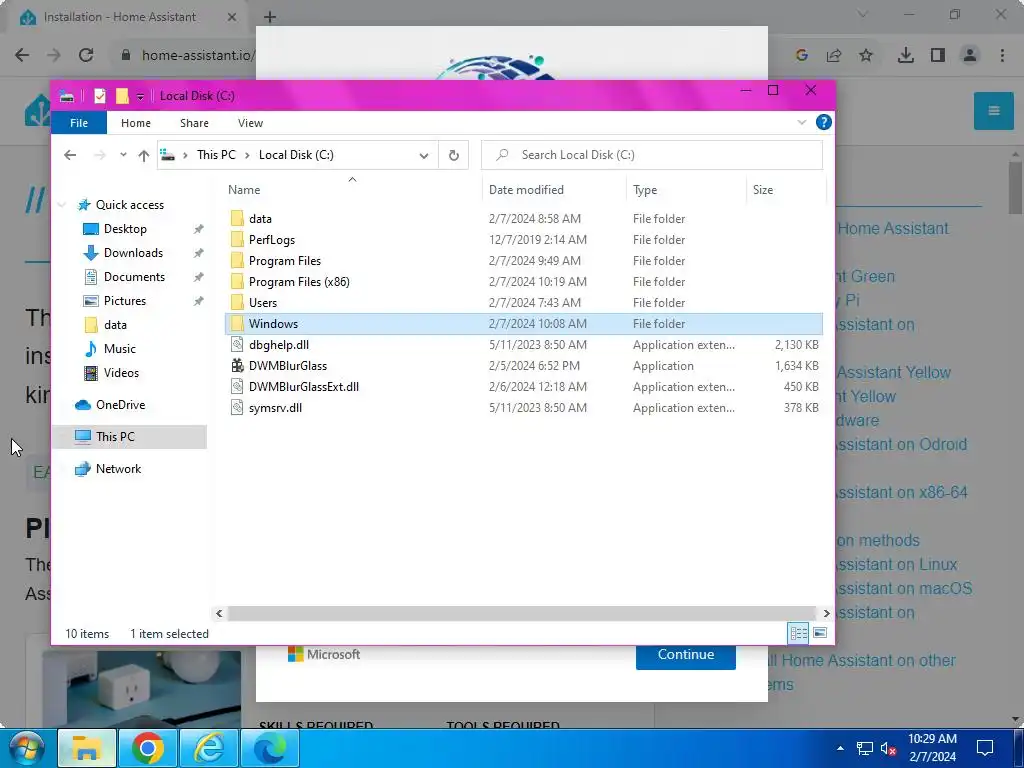Switch to the View ribbon tab
This screenshot has width=1024, height=768.
pyautogui.click(x=250, y=123)
